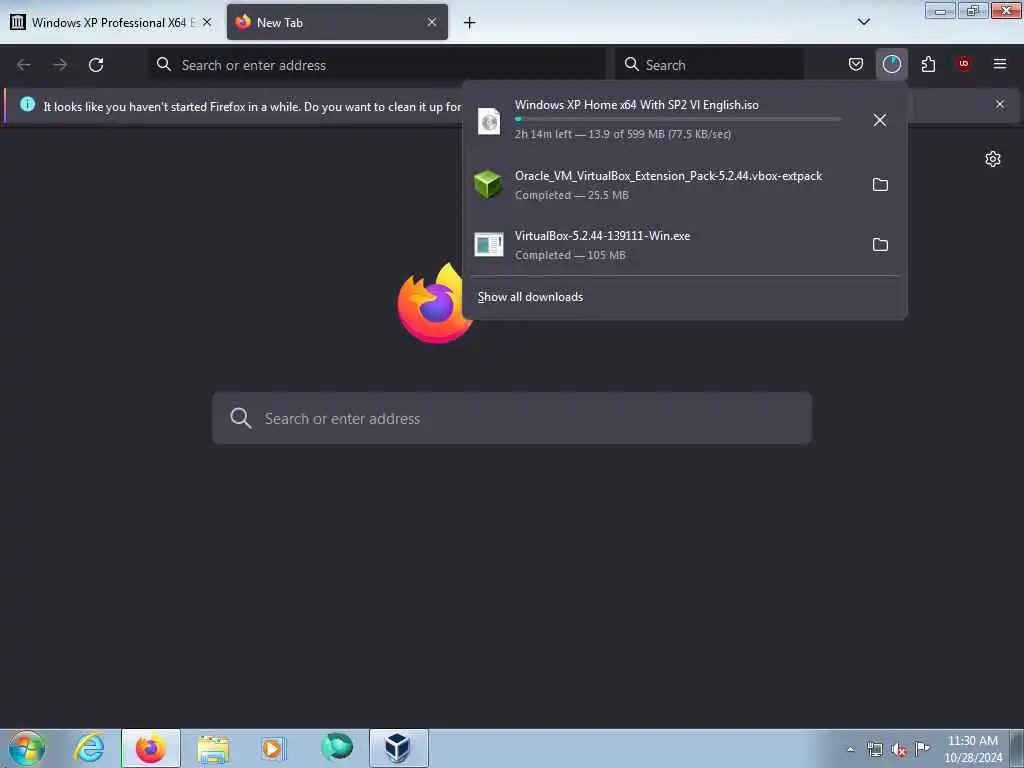The height and width of the screenshot is (768, 1024).
Task: Expand the List all tabs chevron
Action: click(863, 22)
